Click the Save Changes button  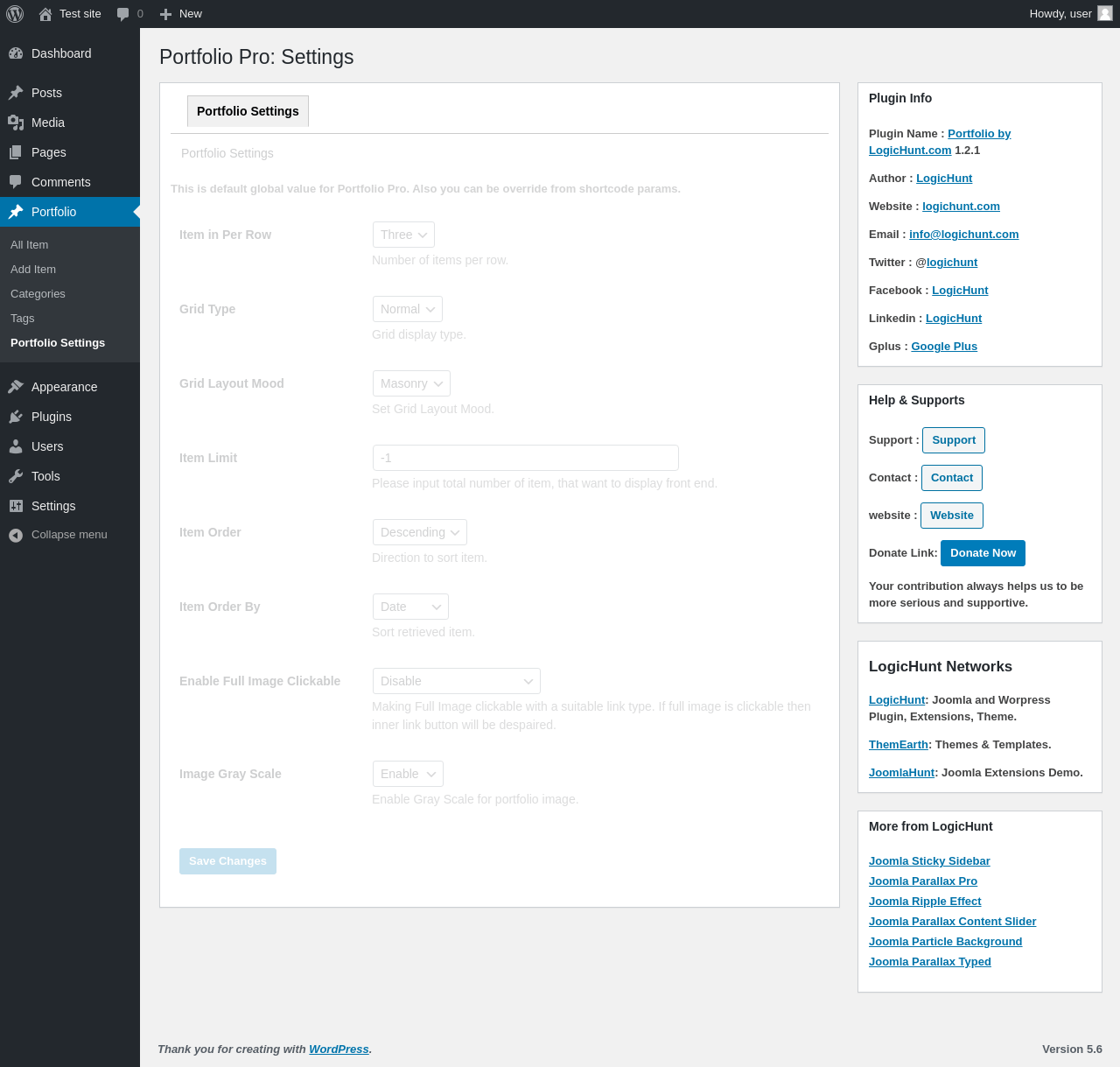227,861
